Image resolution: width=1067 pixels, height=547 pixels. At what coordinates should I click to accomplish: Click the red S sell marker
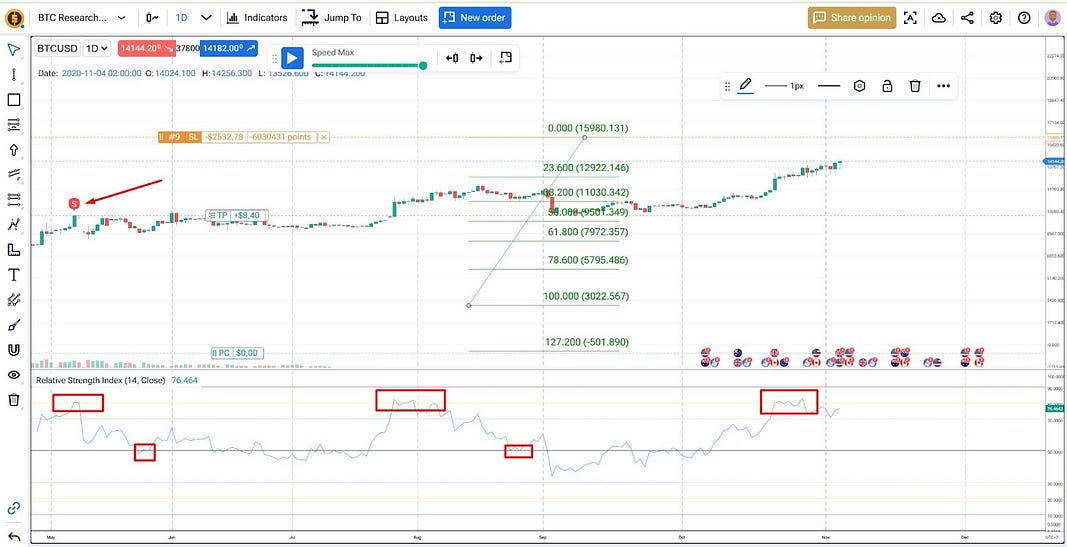pyautogui.click(x=75, y=203)
